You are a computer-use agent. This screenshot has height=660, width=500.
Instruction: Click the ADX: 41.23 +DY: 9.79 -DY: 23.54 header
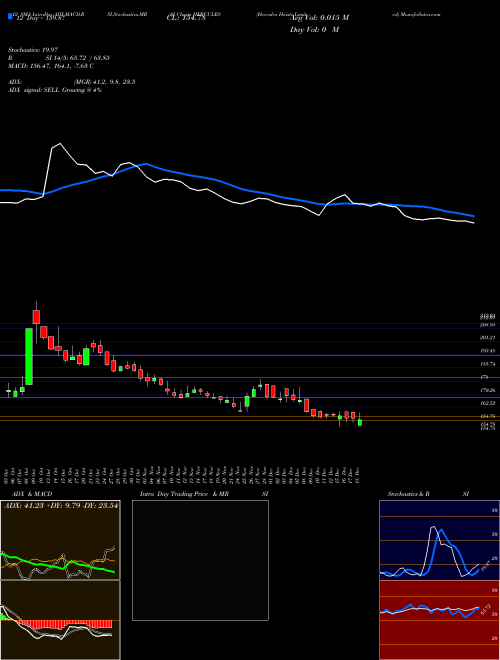(61, 505)
